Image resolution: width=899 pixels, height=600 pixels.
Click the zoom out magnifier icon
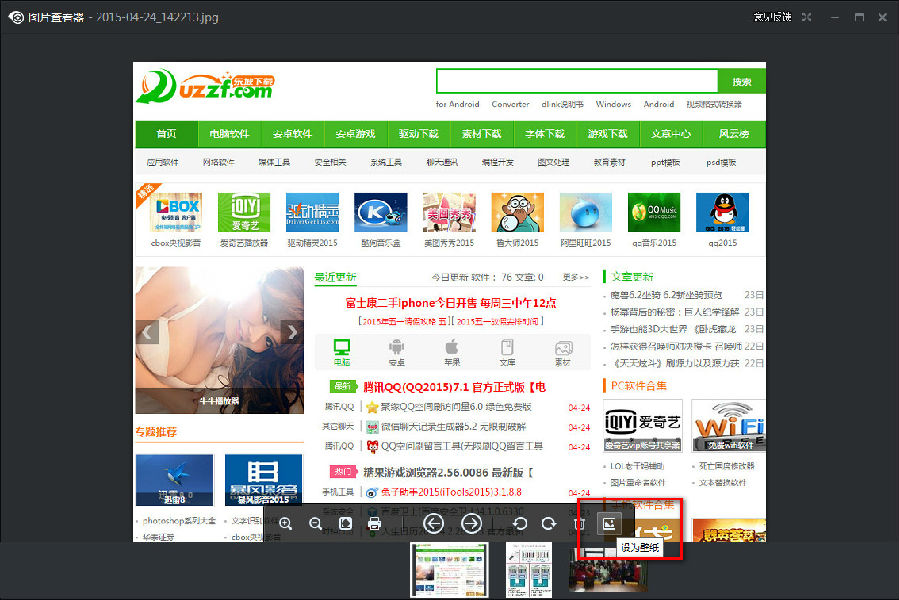316,523
